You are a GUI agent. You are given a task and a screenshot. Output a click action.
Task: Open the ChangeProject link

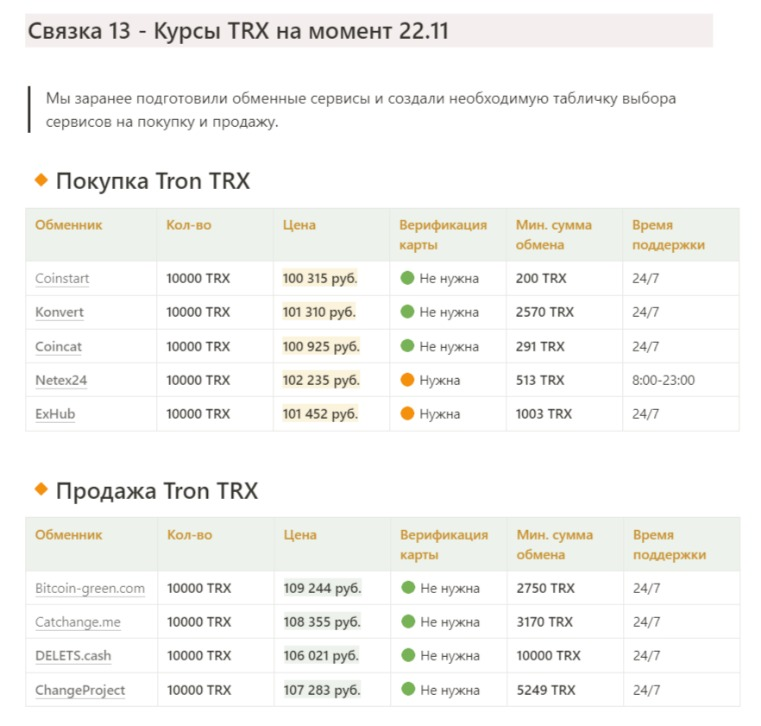tap(80, 690)
